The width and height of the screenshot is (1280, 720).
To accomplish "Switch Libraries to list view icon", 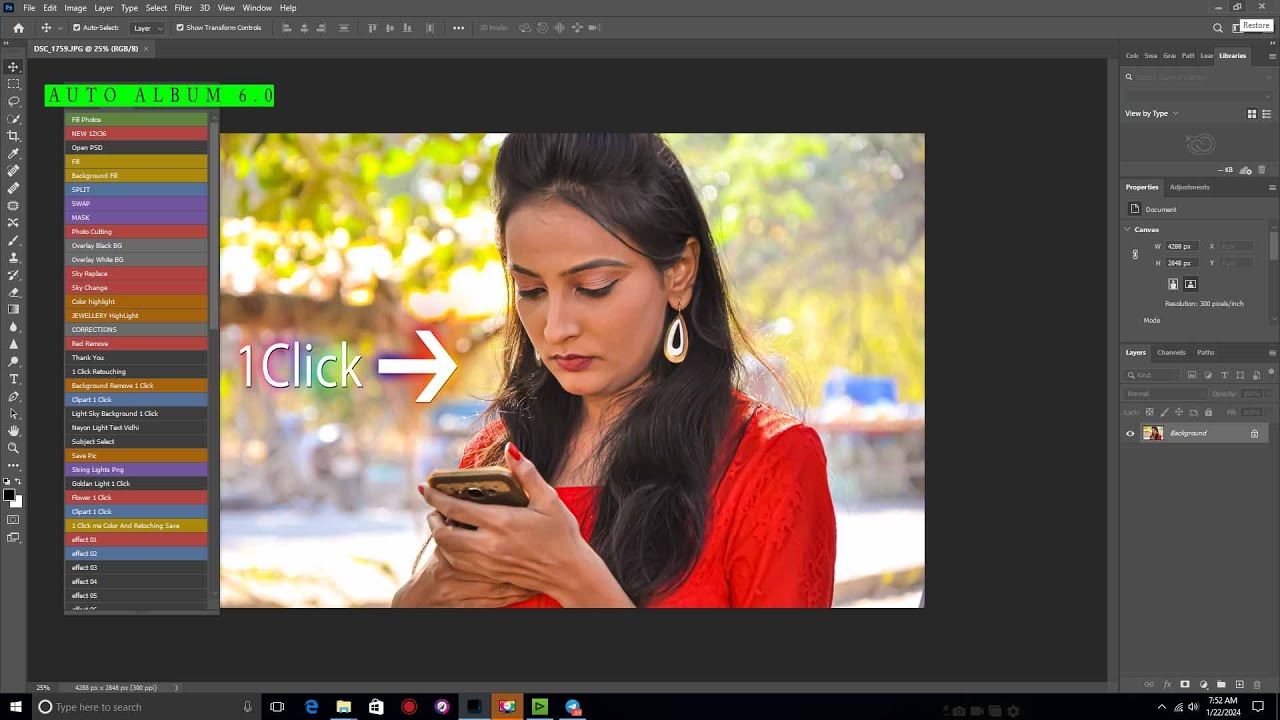I will pyautogui.click(x=1266, y=114).
